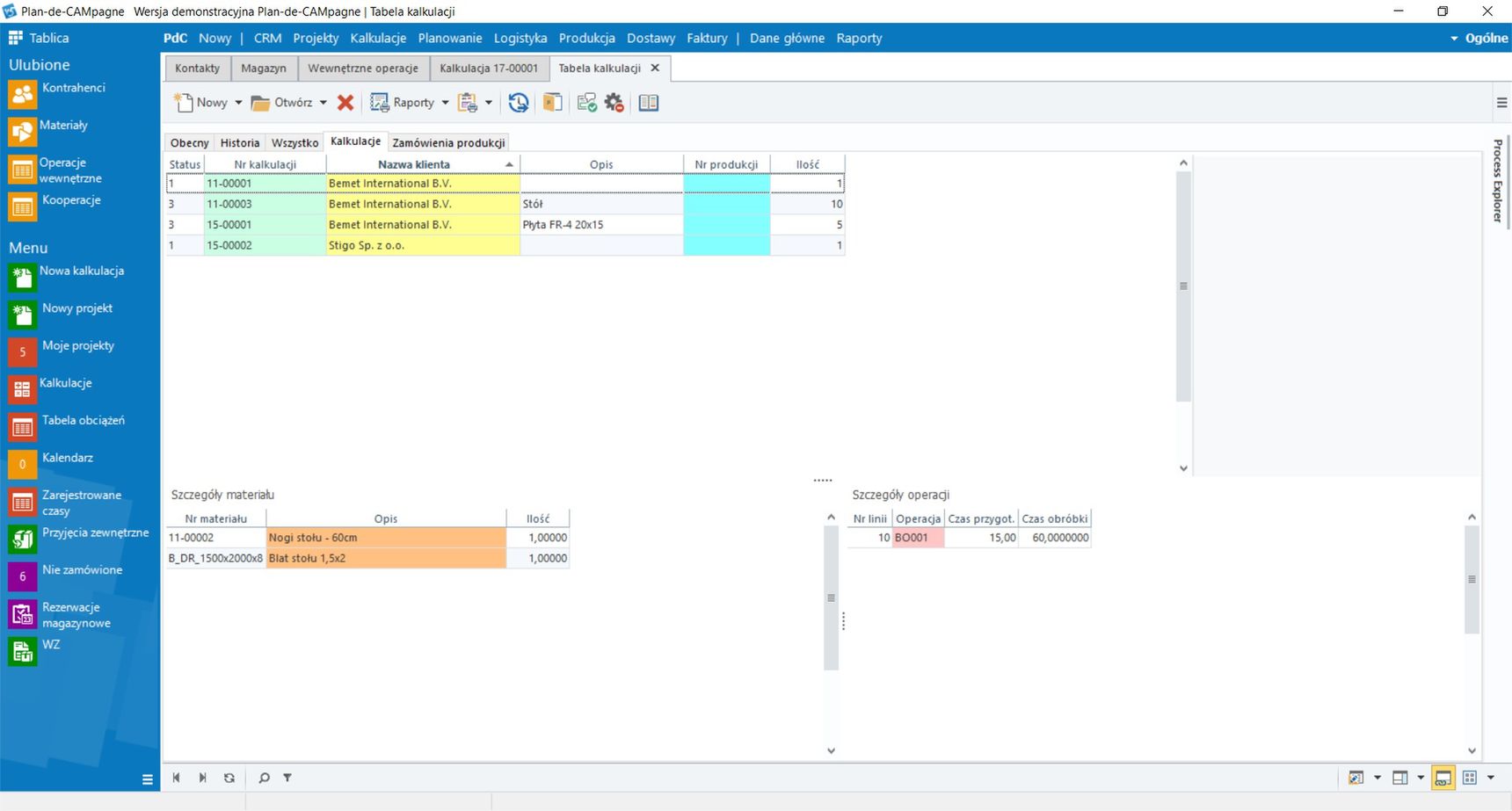Select row with calculation number 15-00002
Viewport: 1512px width, 811px height.
click(505, 245)
